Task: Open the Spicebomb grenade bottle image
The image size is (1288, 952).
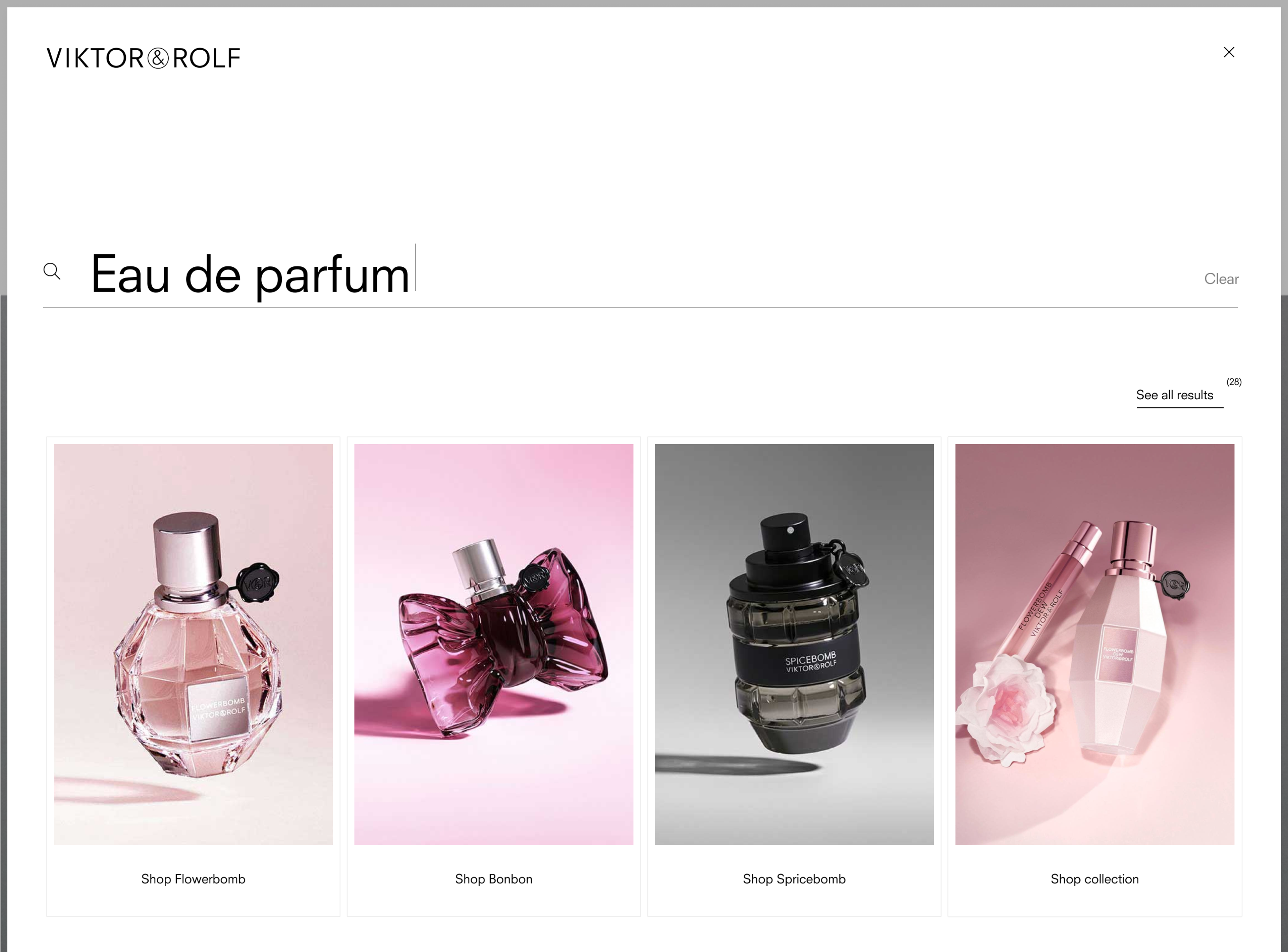Action: click(794, 644)
